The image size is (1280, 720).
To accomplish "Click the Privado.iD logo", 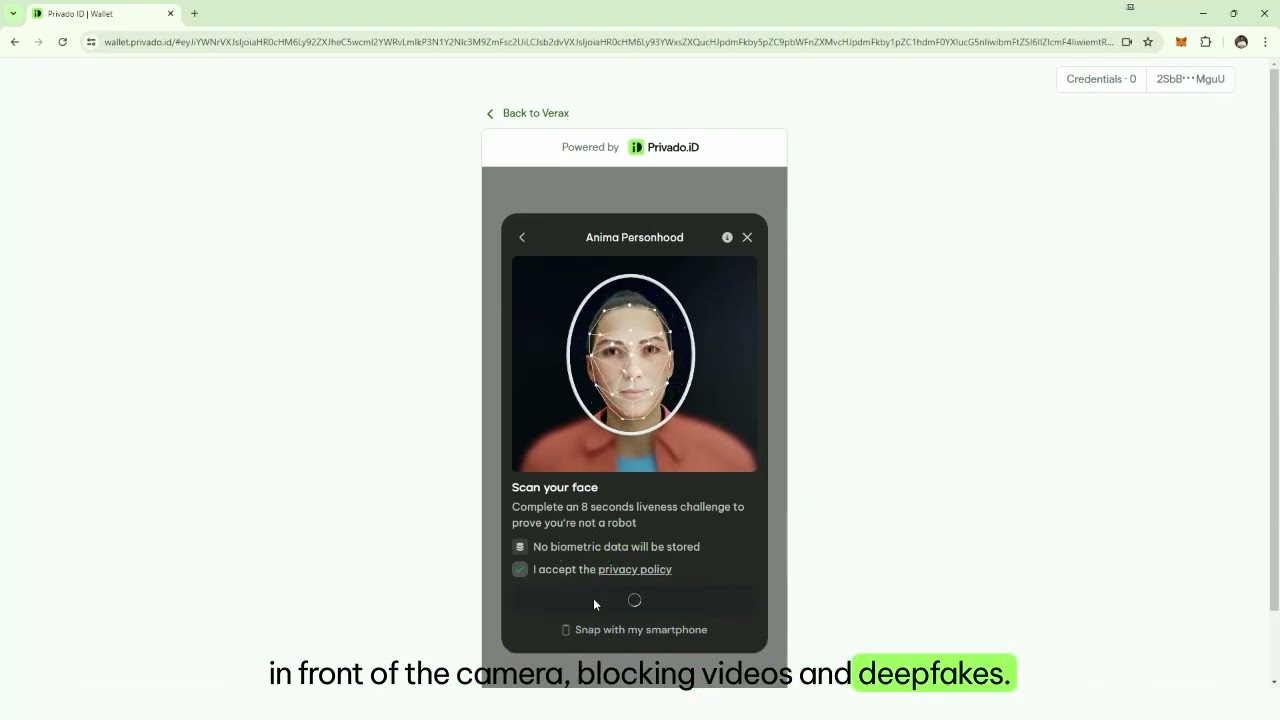I will 664,147.
